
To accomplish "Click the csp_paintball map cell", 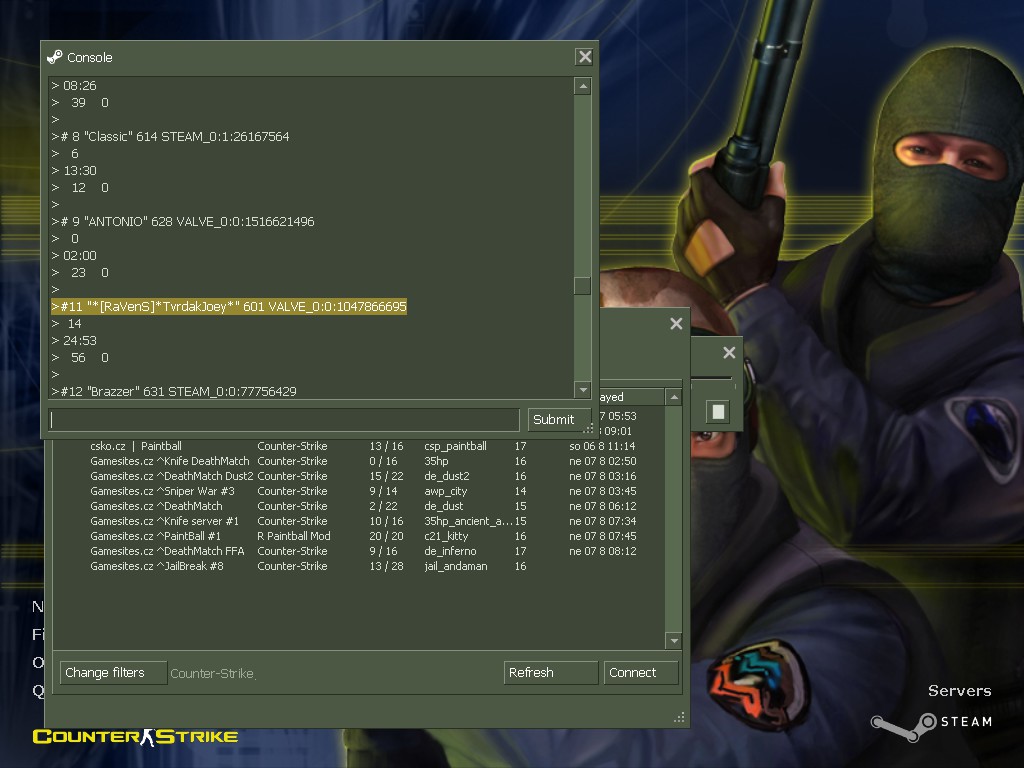I will (x=455, y=446).
